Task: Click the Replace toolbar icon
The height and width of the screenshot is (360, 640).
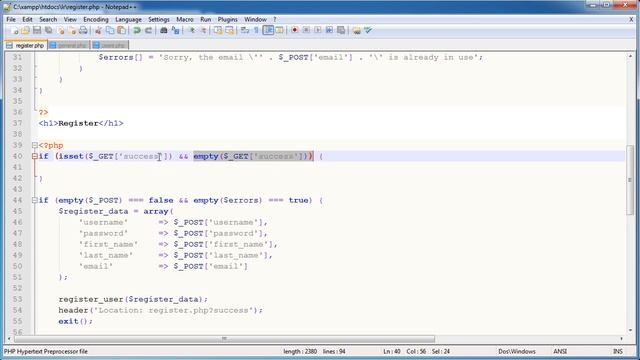Action: coord(176,31)
